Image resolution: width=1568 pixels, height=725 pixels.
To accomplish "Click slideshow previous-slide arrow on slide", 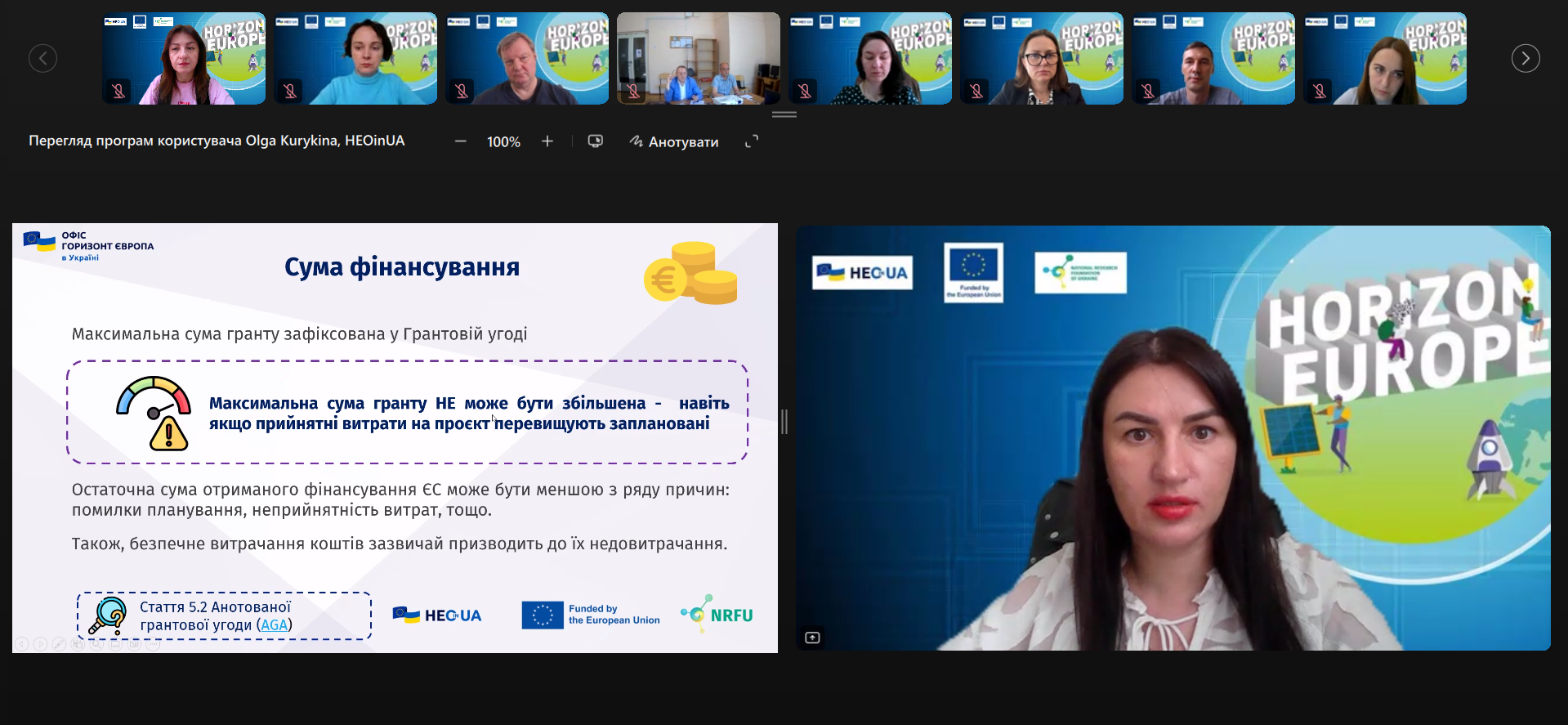I will tap(22, 644).
